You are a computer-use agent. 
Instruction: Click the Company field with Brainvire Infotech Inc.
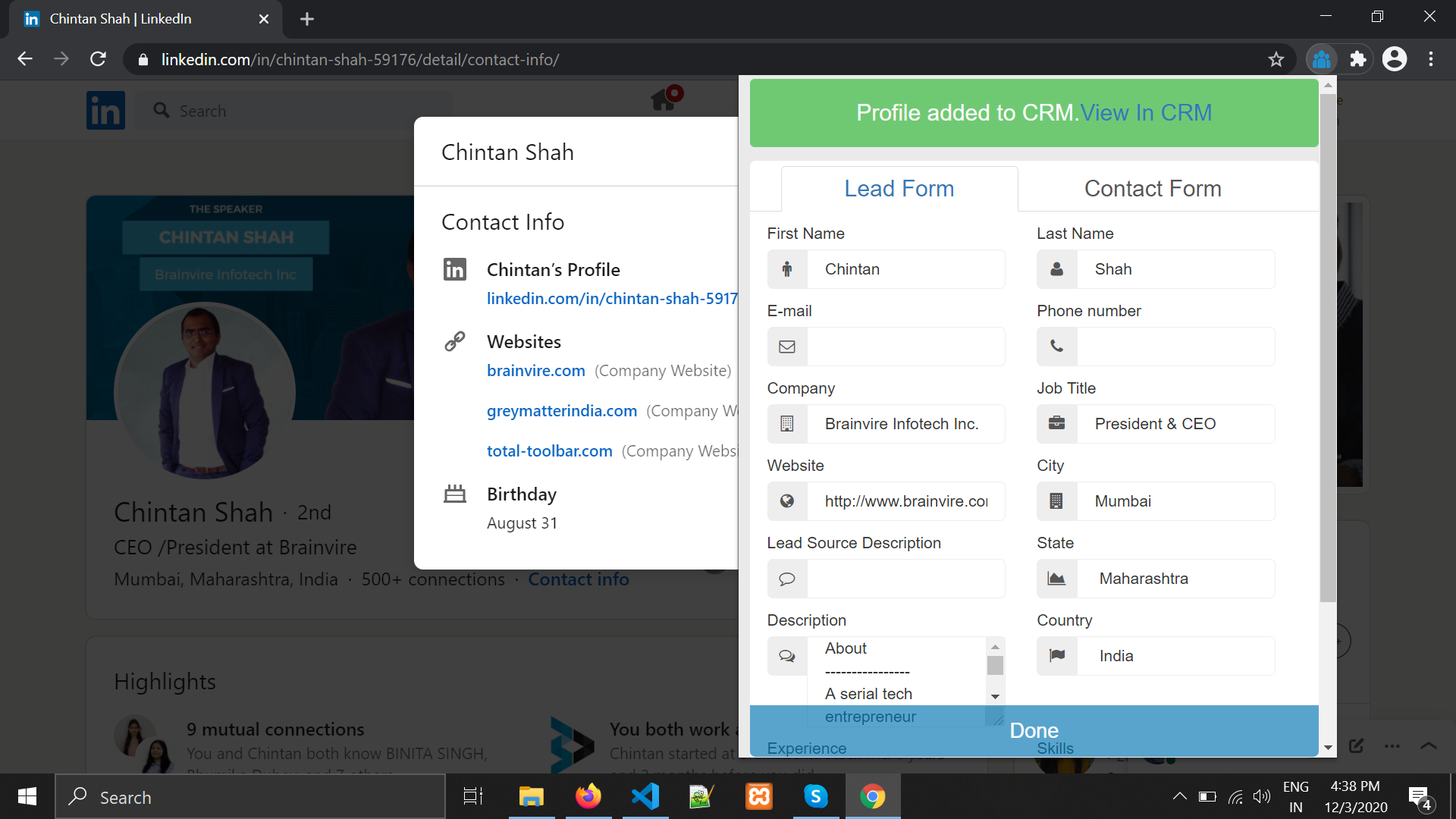906,424
